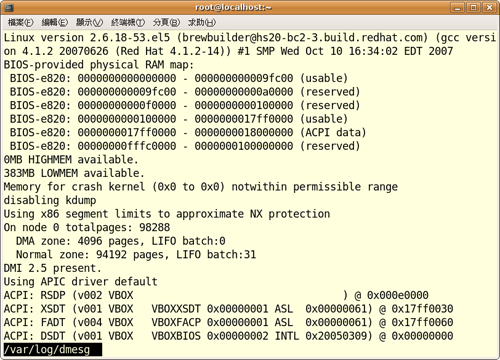Screen dimensions: 500x360
Task: Click the terminal icon in title bar
Action: coord(9,7)
